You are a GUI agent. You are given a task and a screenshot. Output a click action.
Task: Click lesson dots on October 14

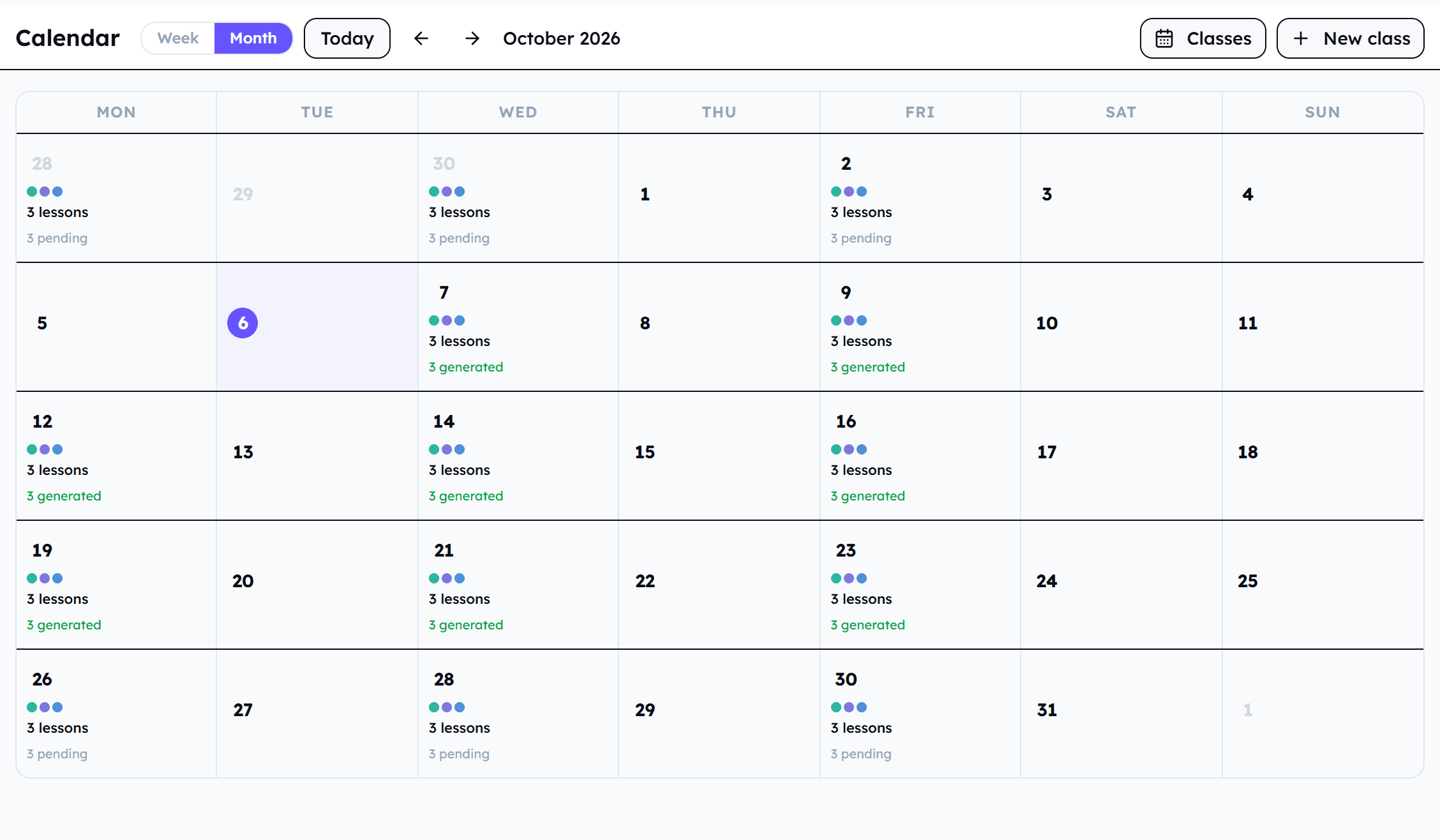point(447,449)
